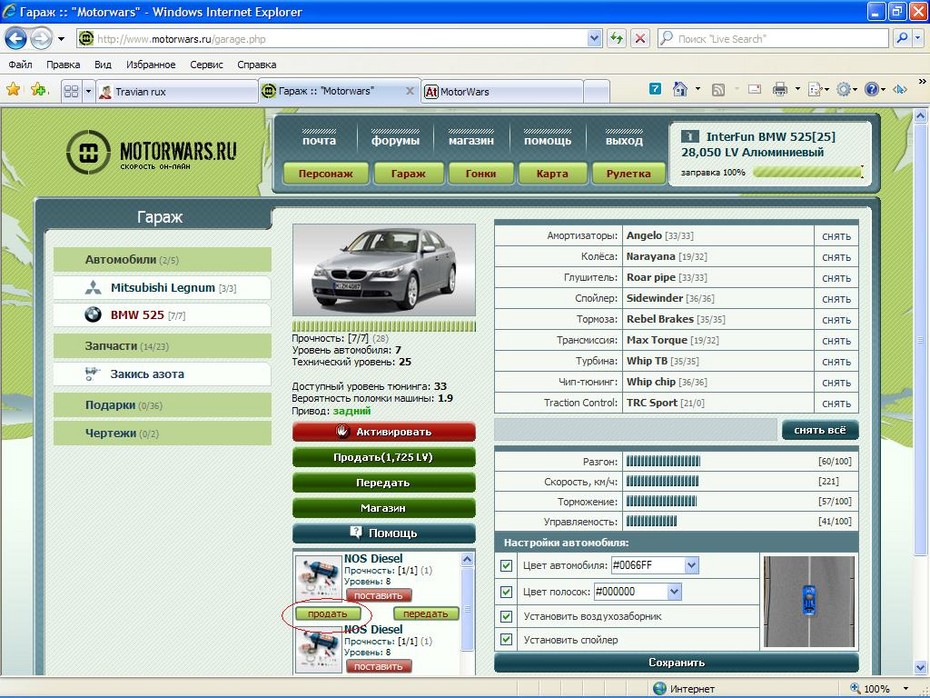The image size is (930, 698).
Task: Open the Файл menu
Action: pyautogui.click(x=20, y=65)
